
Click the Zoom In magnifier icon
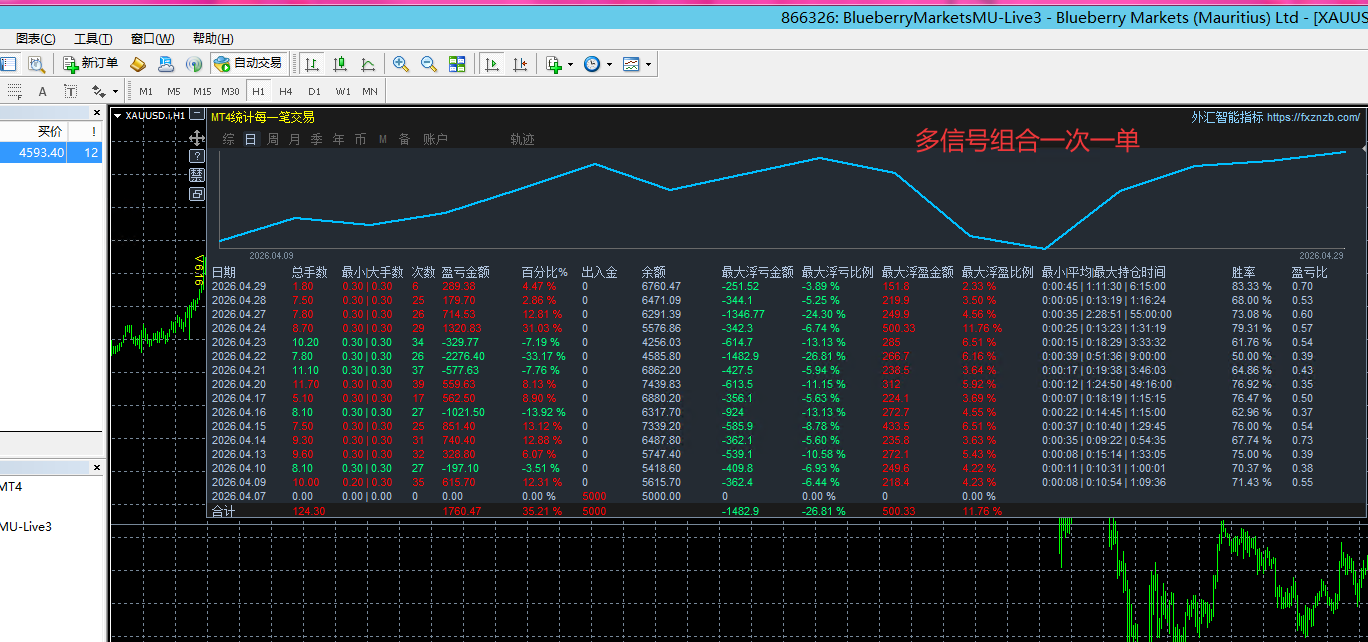pos(401,64)
